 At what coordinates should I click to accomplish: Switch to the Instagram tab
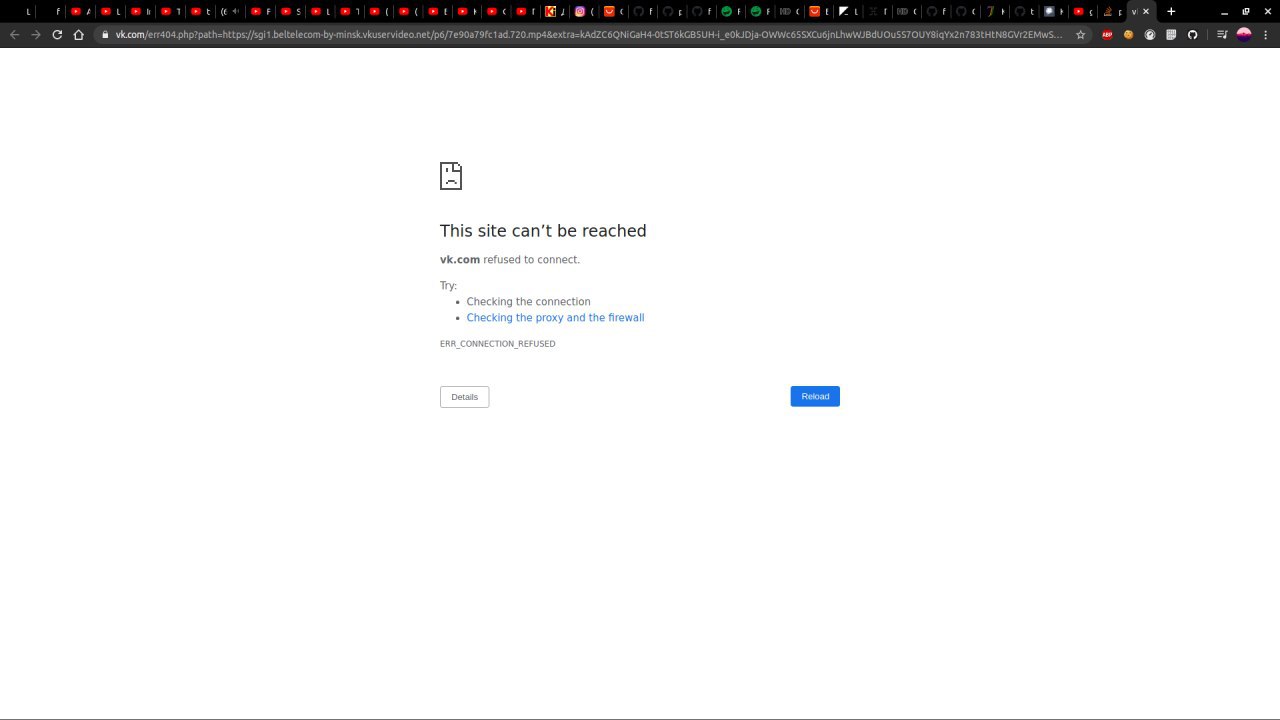click(584, 11)
